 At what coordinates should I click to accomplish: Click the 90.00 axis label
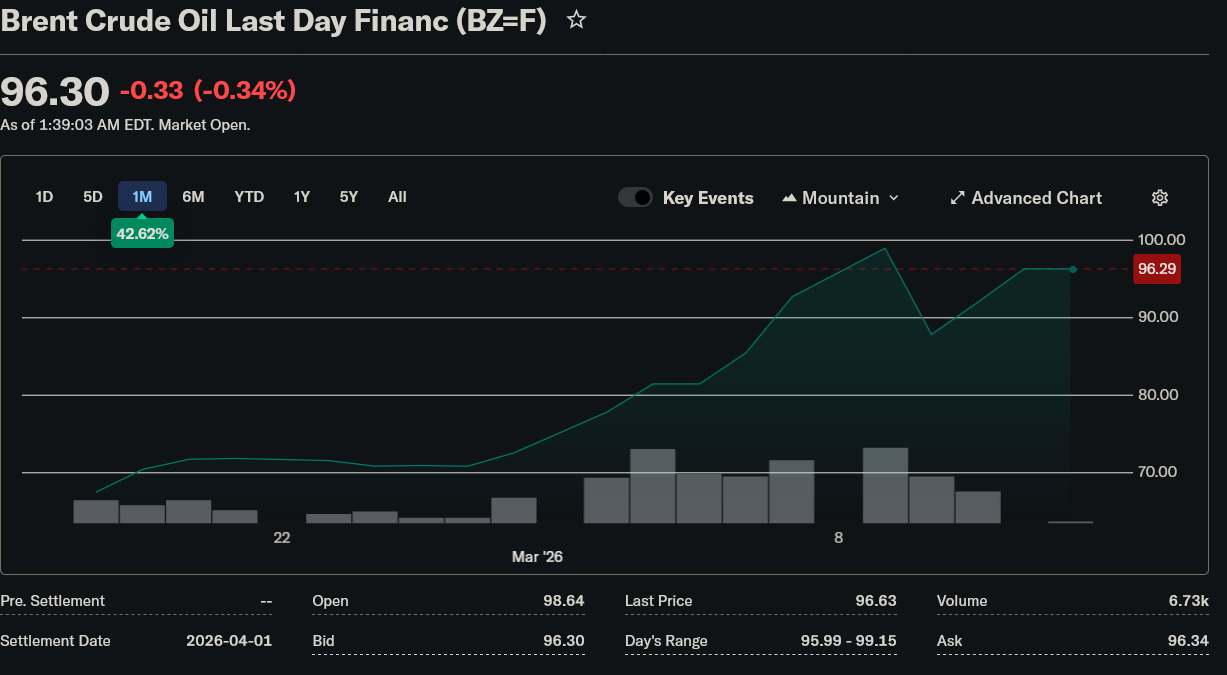click(x=1158, y=317)
